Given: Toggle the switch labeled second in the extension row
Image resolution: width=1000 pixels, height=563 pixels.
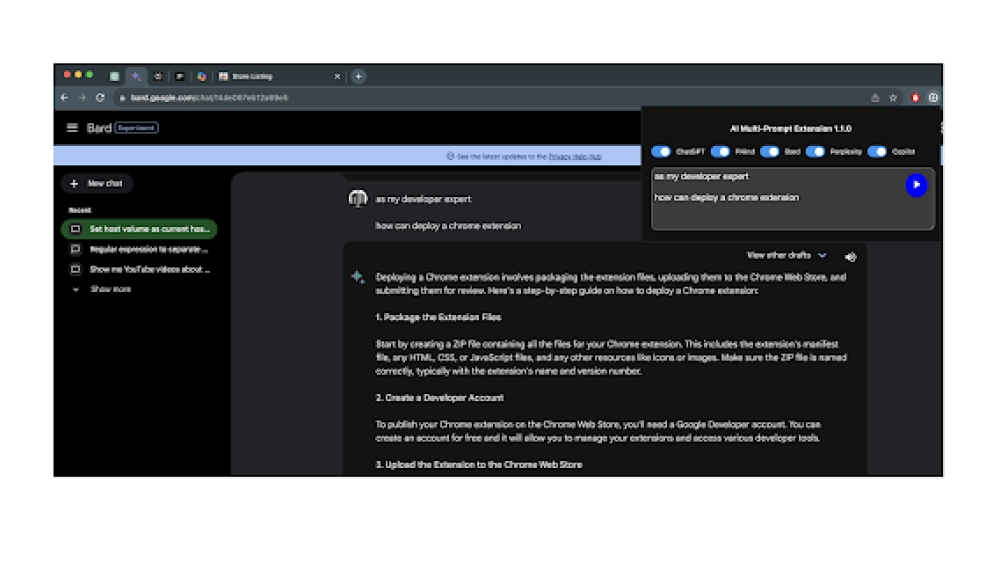Looking at the screenshot, I should point(720,152).
